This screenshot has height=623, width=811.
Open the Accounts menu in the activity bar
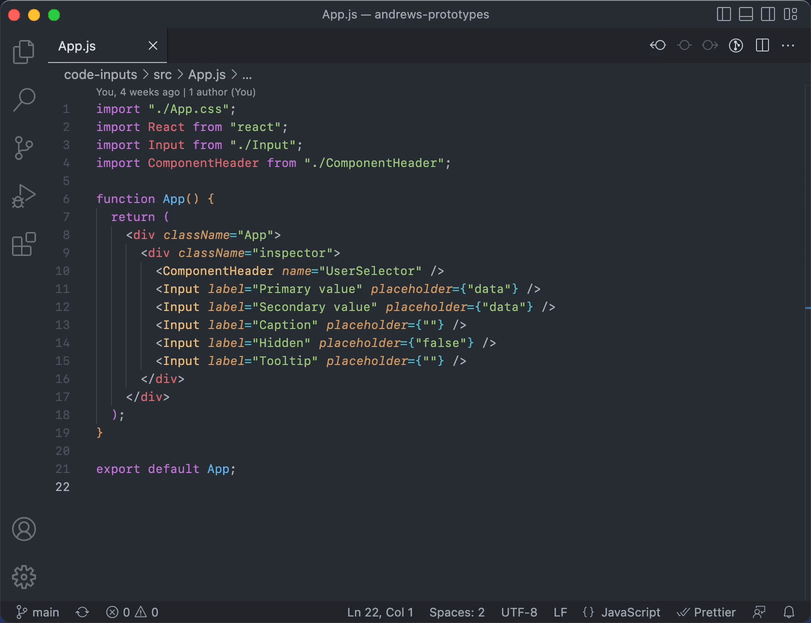click(23, 530)
